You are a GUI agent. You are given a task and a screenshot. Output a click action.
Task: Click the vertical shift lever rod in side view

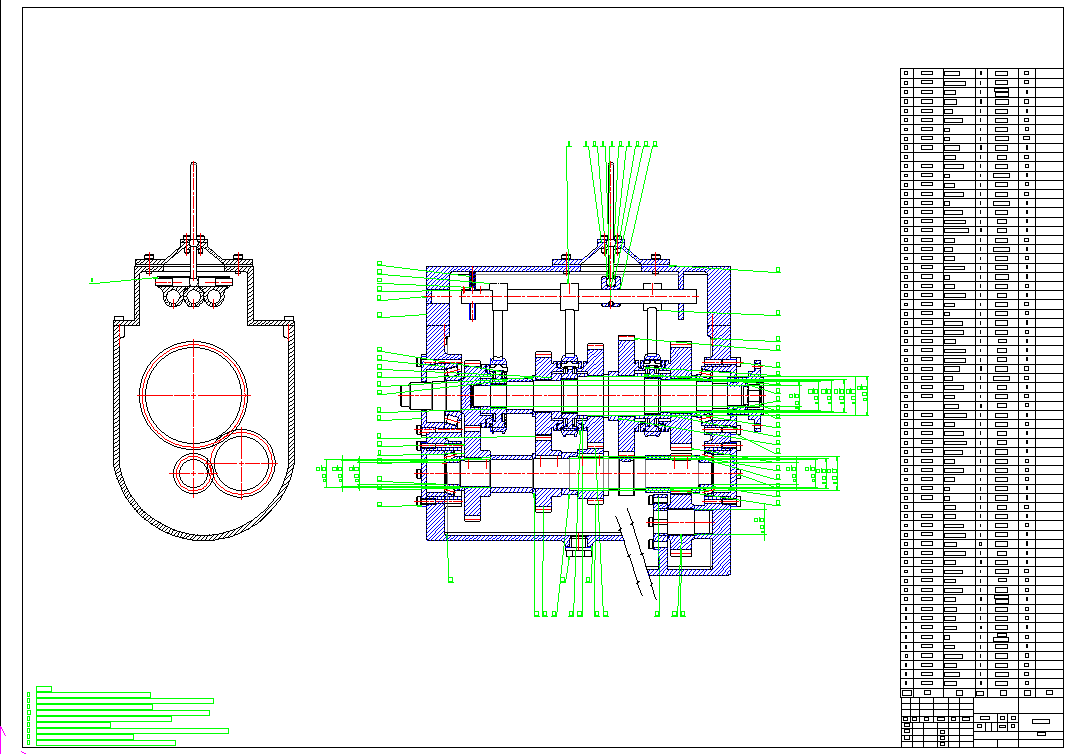tap(193, 200)
